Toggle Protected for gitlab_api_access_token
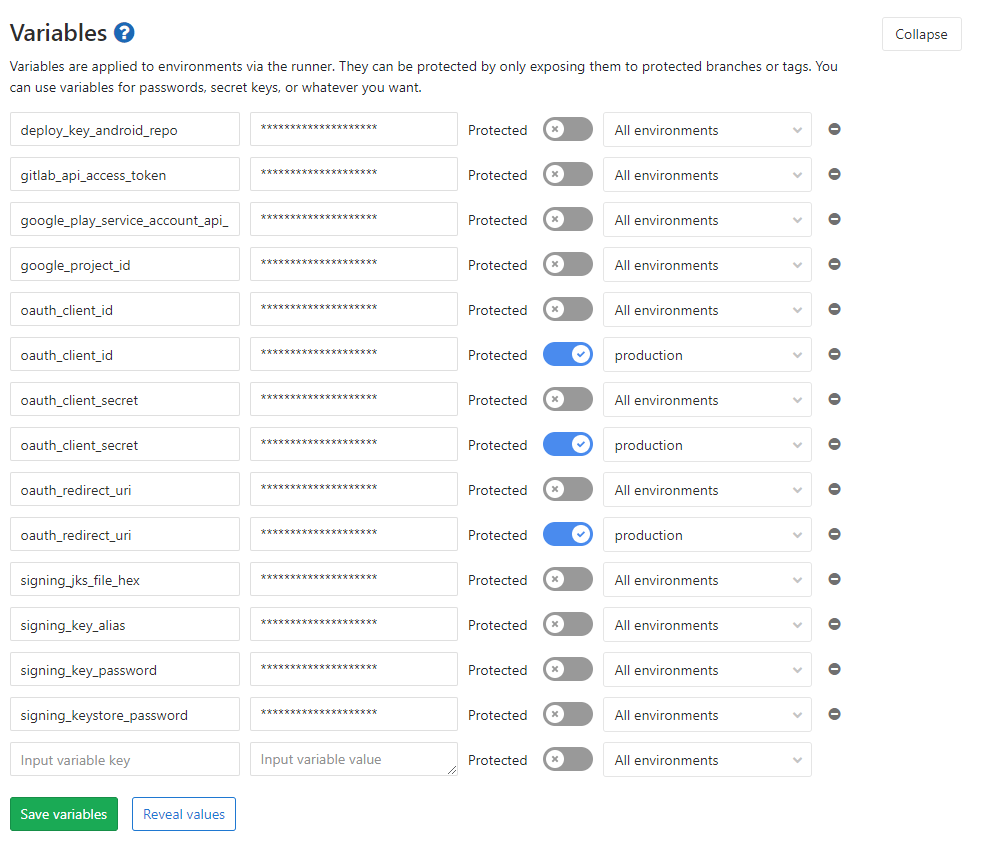Screen dimensions: 983x843 point(567,174)
